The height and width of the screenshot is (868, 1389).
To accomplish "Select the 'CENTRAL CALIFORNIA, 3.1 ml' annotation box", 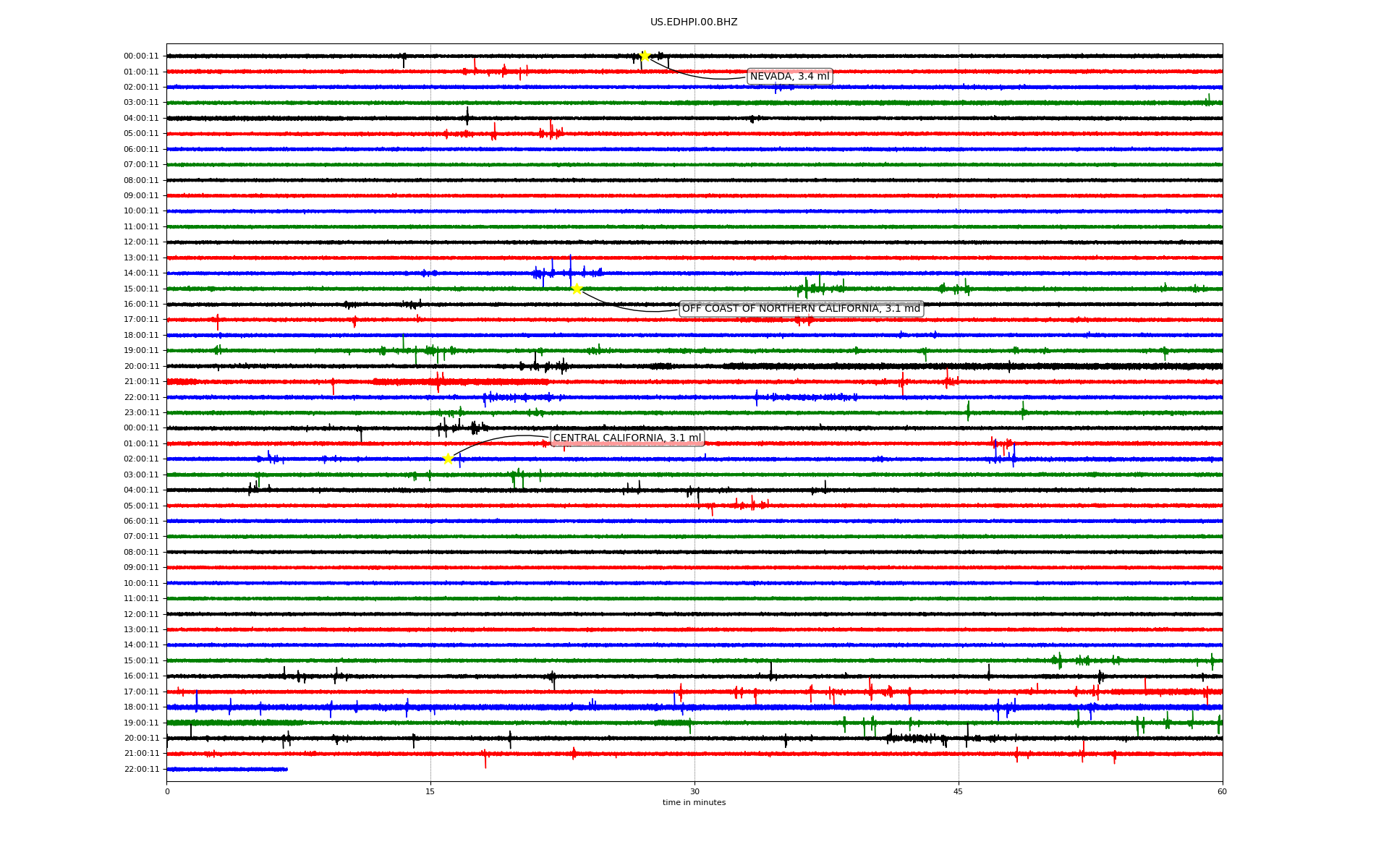I will coord(627,438).
